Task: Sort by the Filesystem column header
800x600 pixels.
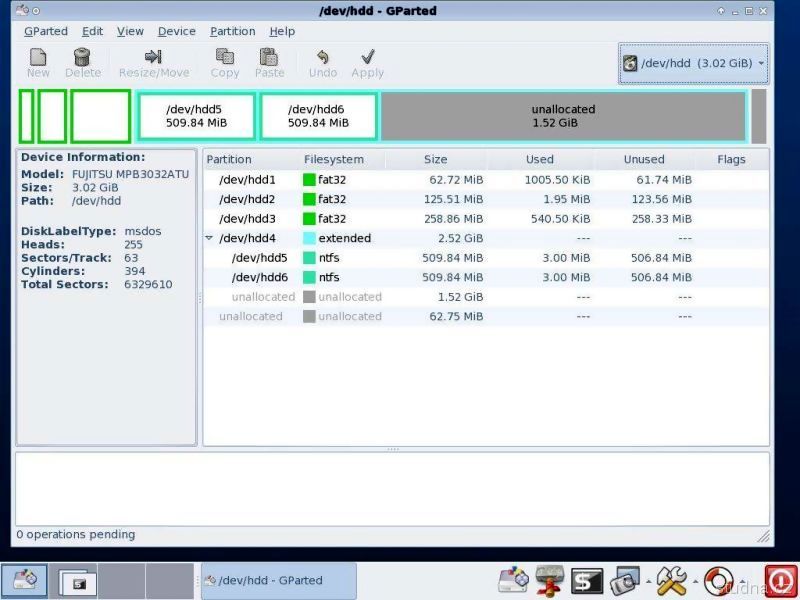Action: (334, 159)
